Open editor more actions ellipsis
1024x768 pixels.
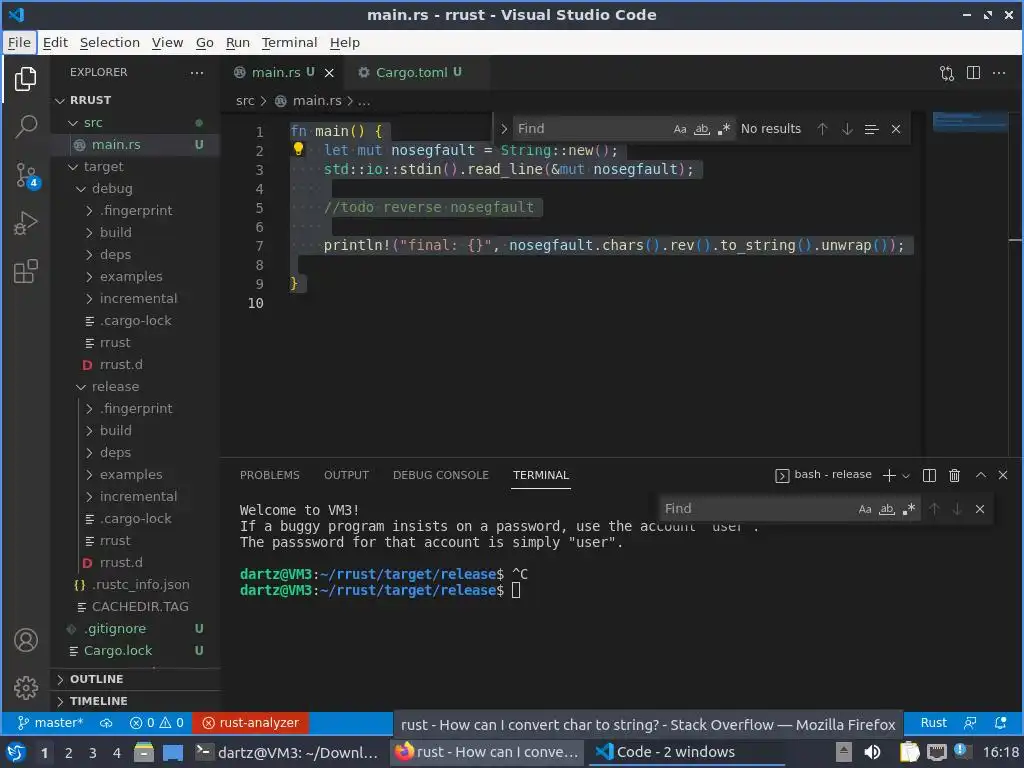999,73
